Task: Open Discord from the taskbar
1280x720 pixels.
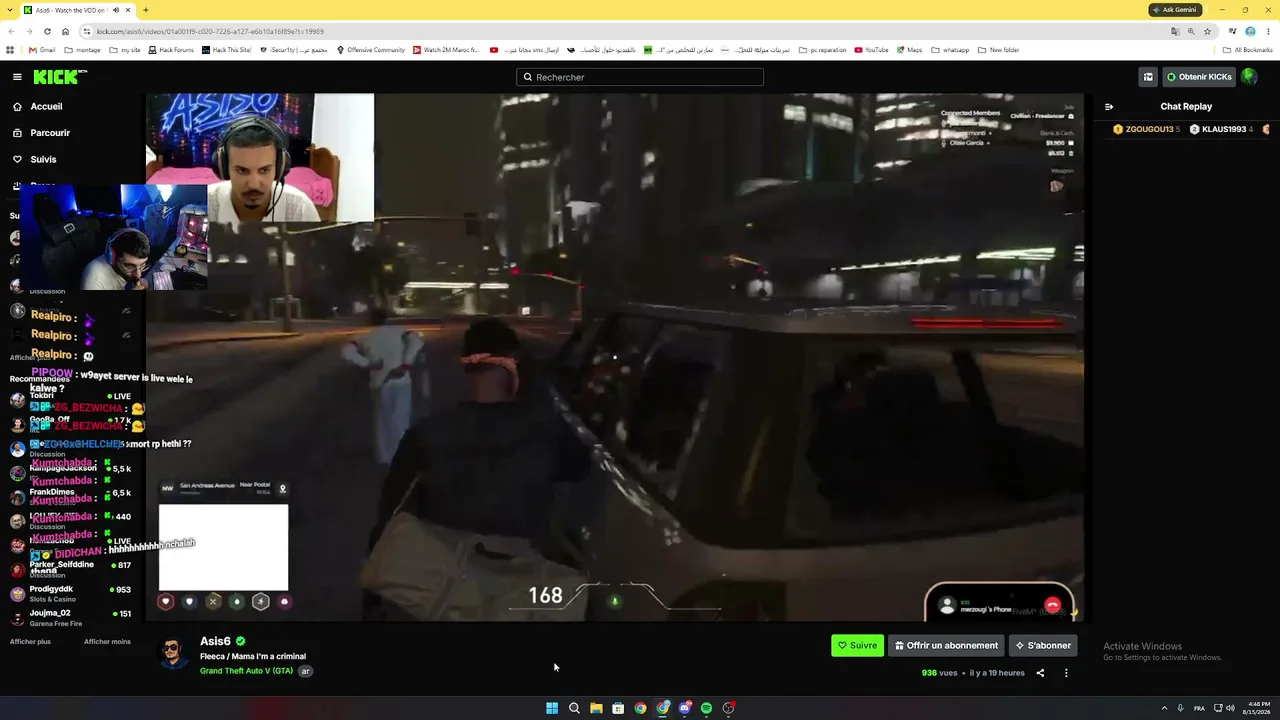Action: [x=684, y=708]
